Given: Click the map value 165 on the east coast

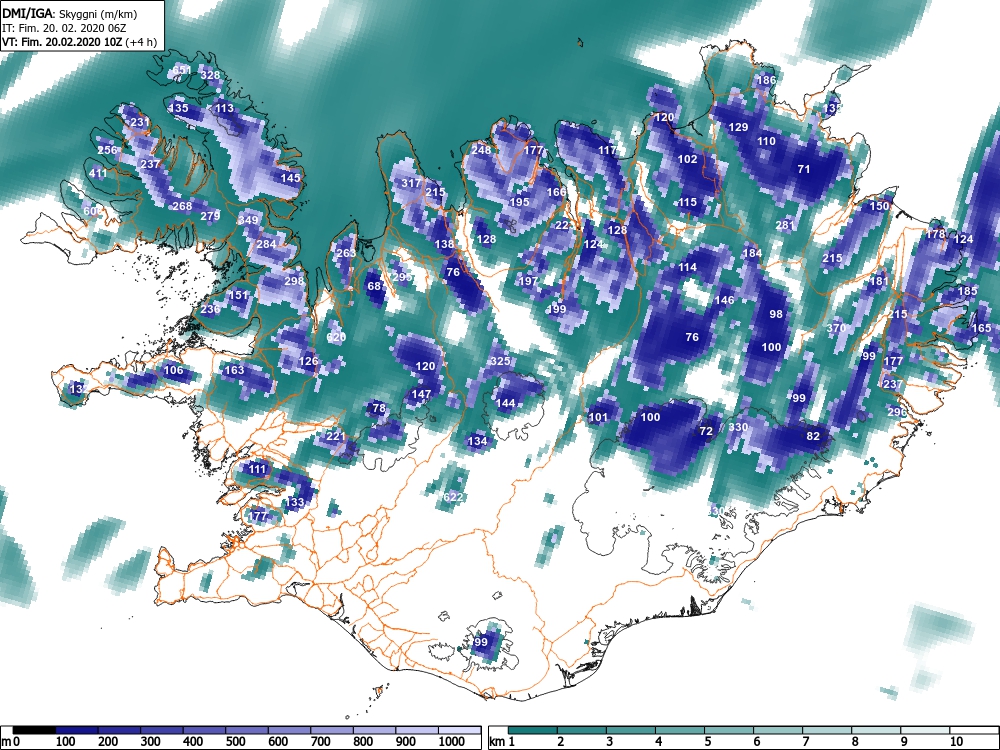Looking at the screenshot, I should click(x=982, y=328).
